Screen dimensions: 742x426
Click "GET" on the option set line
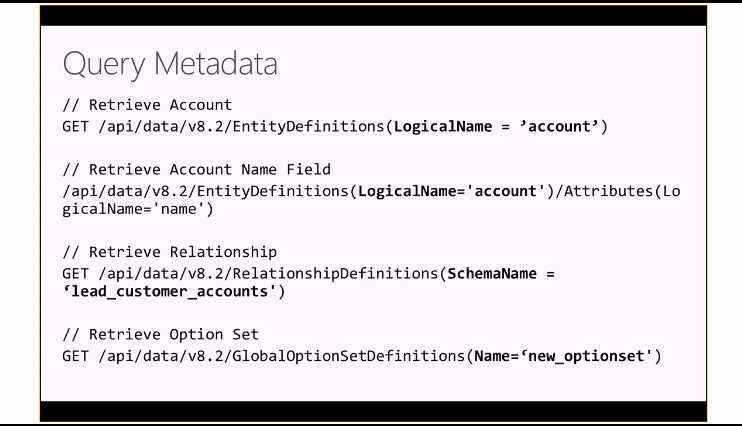pyautogui.click(x=75, y=356)
